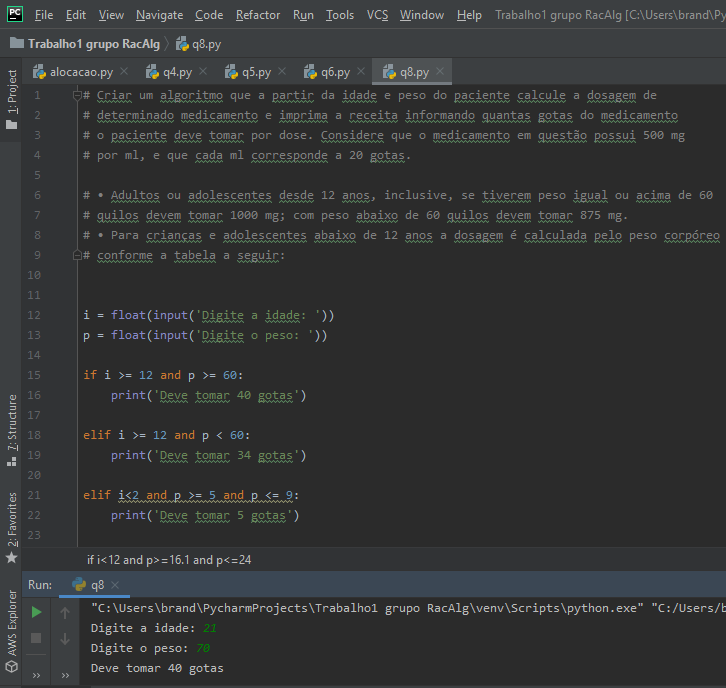Click 'elif i >= 12 and p < 60:' line
726x688 pixels.
click(x=167, y=435)
